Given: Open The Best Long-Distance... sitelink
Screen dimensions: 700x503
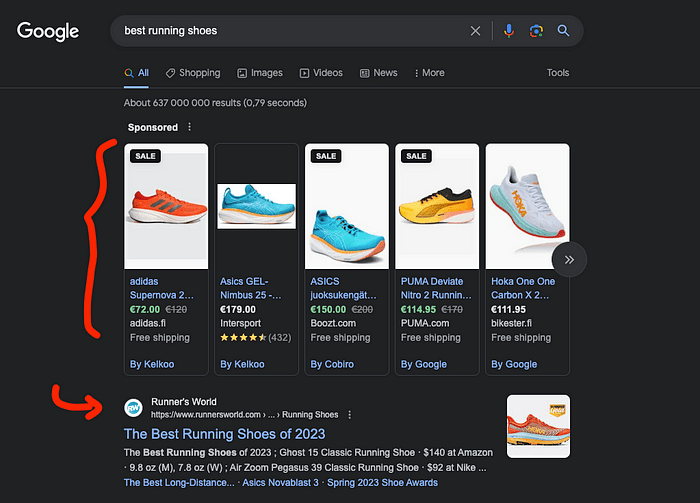Looking at the screenshot, I should click(179, 482).
